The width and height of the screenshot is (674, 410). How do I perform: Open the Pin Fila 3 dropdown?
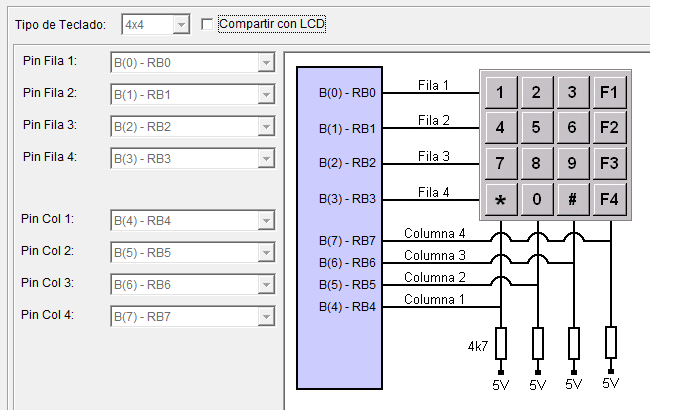(x=193, y=127)
